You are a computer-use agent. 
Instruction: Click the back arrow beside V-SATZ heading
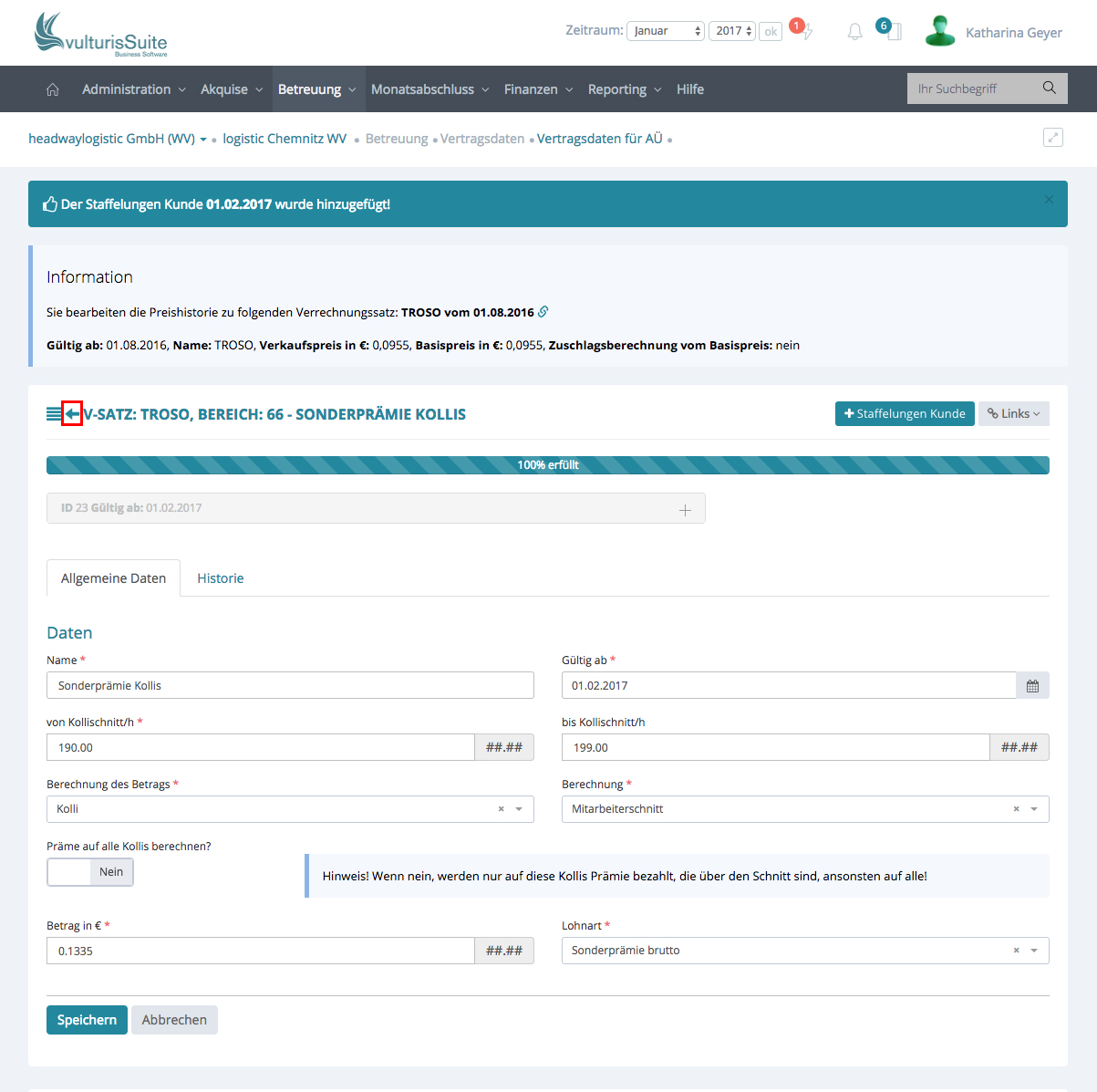tap(72, 414)
